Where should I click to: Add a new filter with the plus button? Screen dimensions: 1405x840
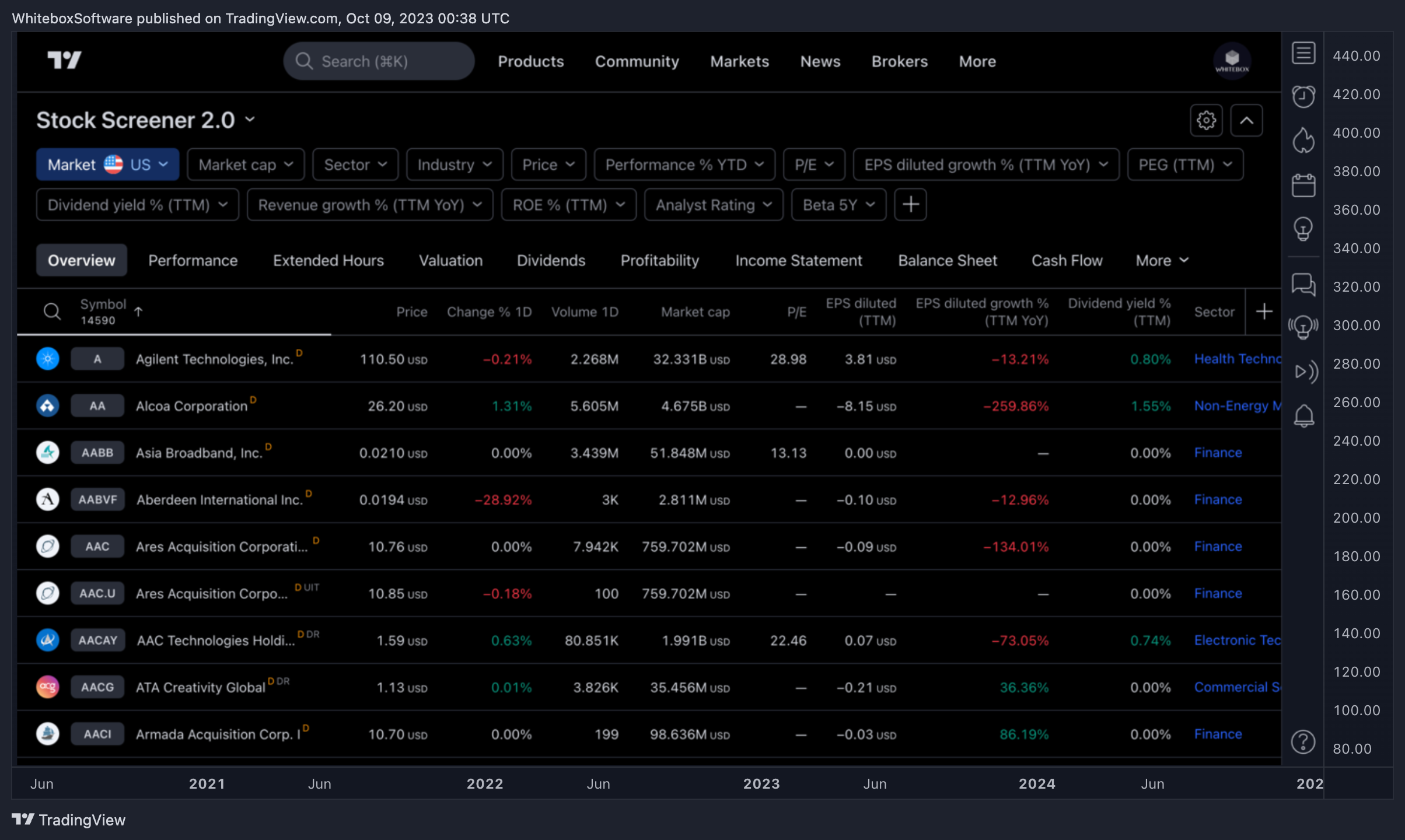coord(910,205)
